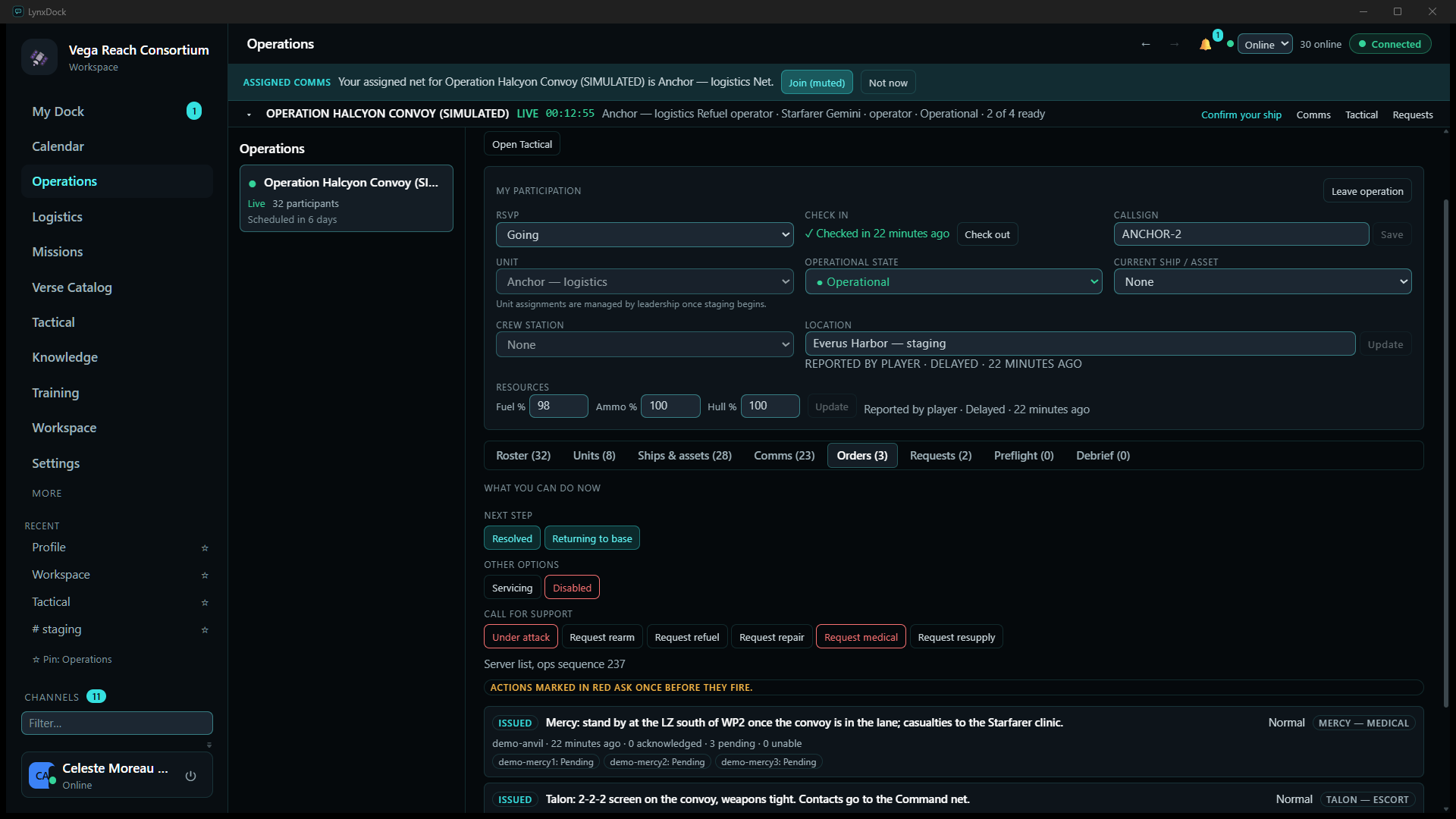This screenshot has height=819, width=1456.
Task: Open the Online status dropdown
Action: tap(1265, 44)
